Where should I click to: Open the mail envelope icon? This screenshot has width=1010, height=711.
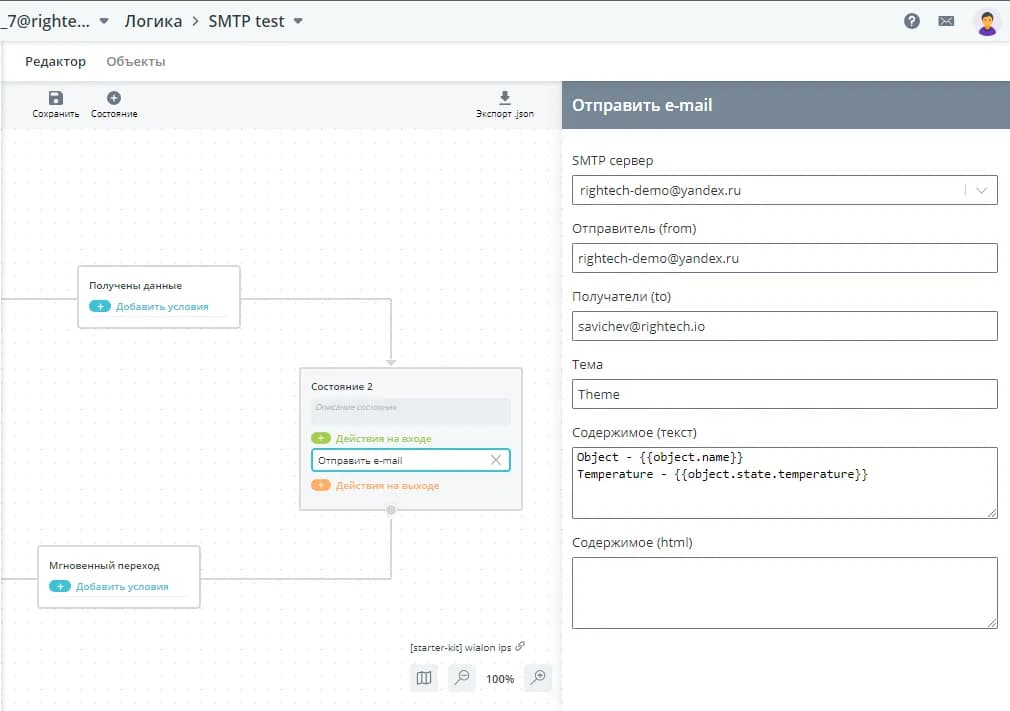pos(946,21)
